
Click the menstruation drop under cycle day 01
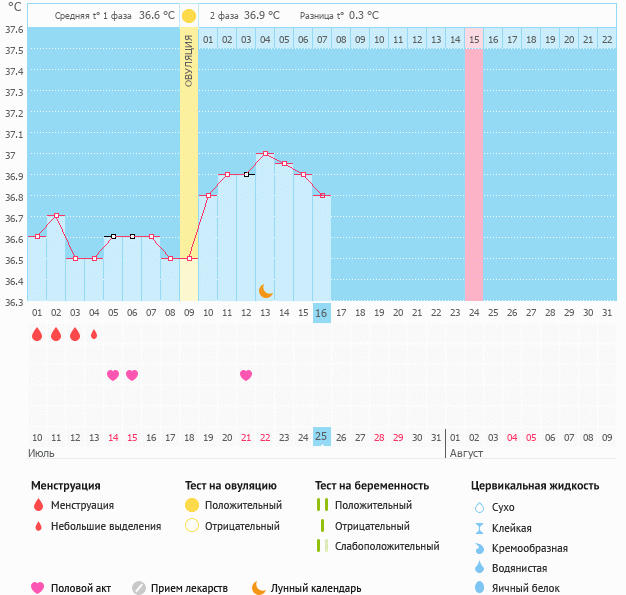[37, 335]
